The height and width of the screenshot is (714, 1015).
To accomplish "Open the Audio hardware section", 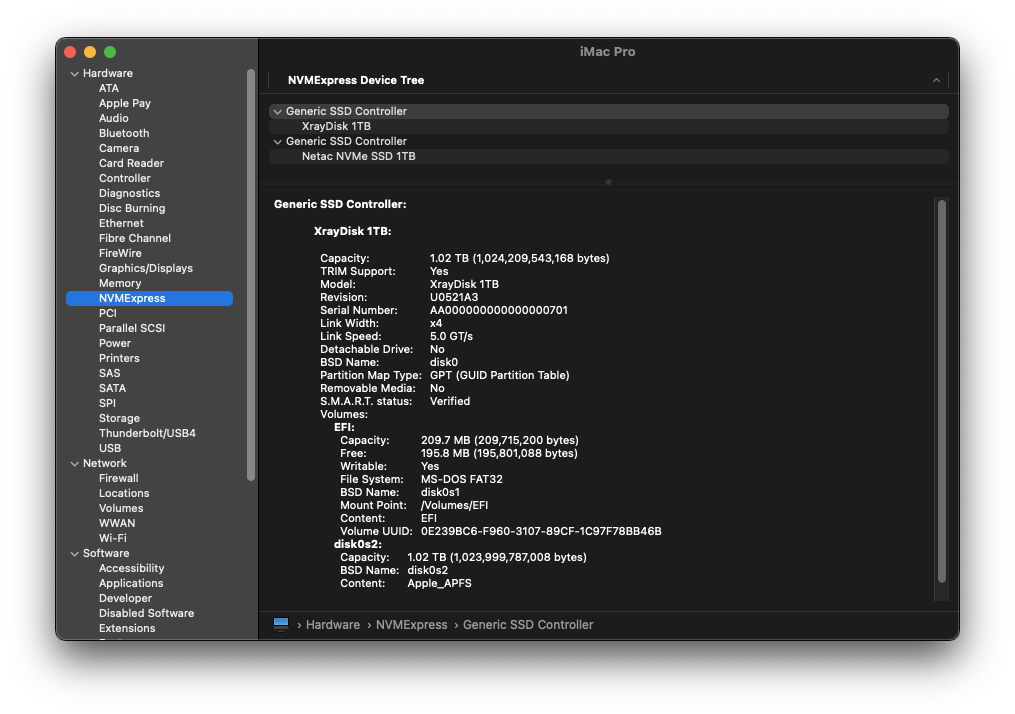I will point(114,118).
